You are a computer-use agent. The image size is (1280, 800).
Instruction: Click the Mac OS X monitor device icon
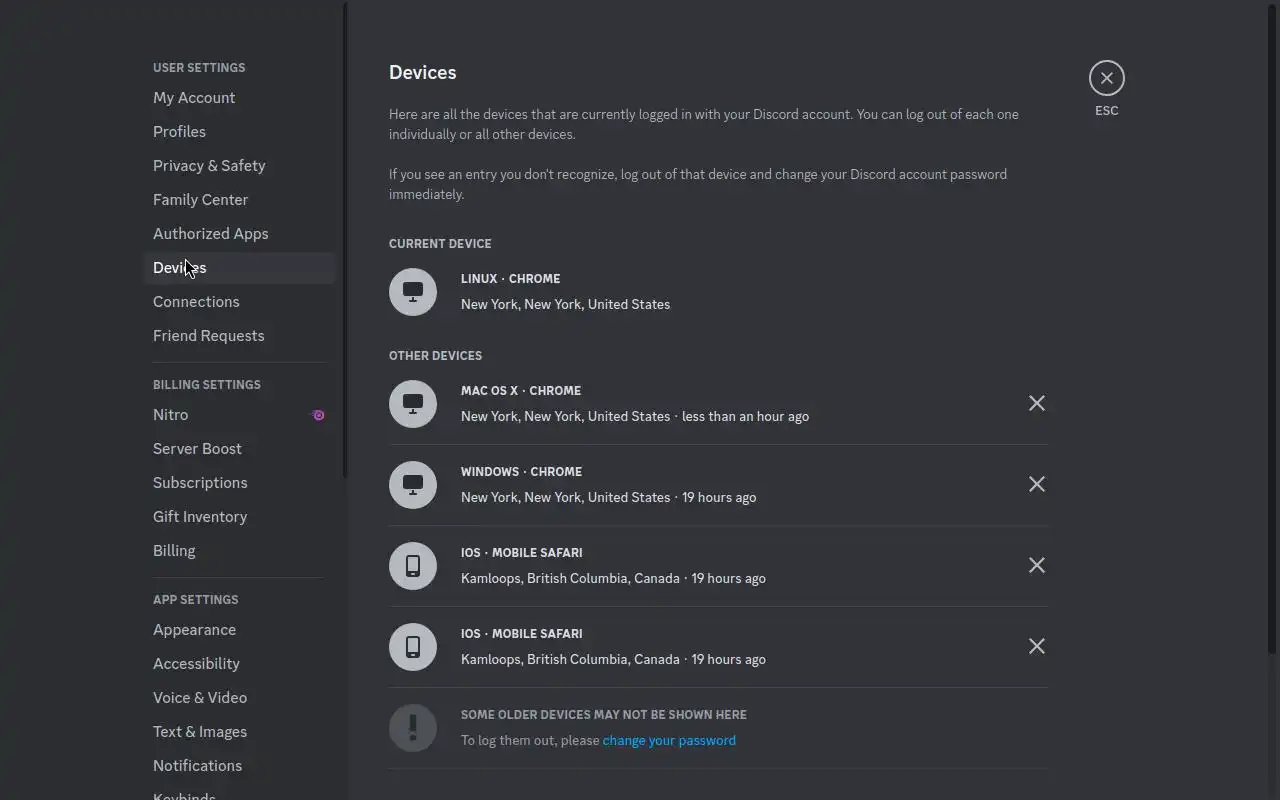click(413, 404)
